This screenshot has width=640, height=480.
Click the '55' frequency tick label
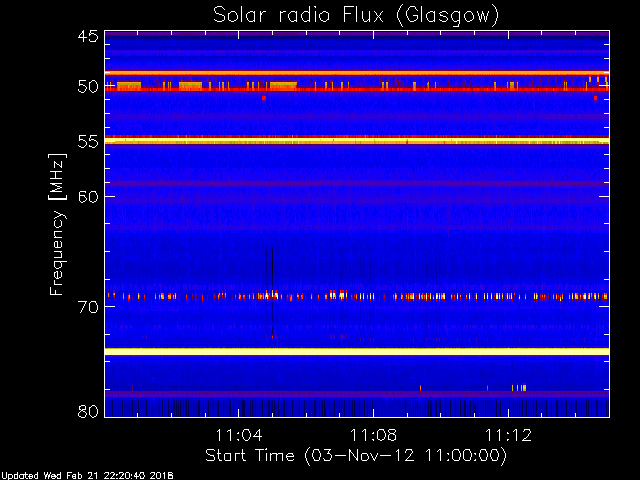pyautogui.click(x=88, y=142)
